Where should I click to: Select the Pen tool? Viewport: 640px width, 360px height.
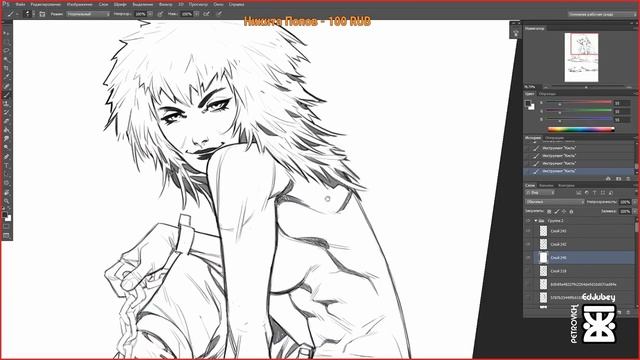[x=6, y=157]
